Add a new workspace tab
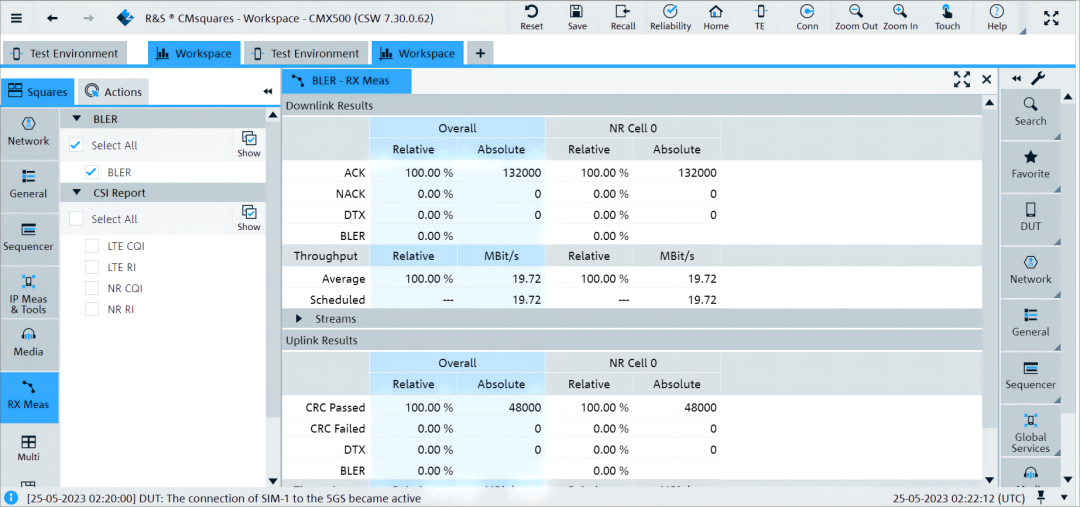Image resolution: width=1080 pixels, height=507 pixels. (480, 54)
